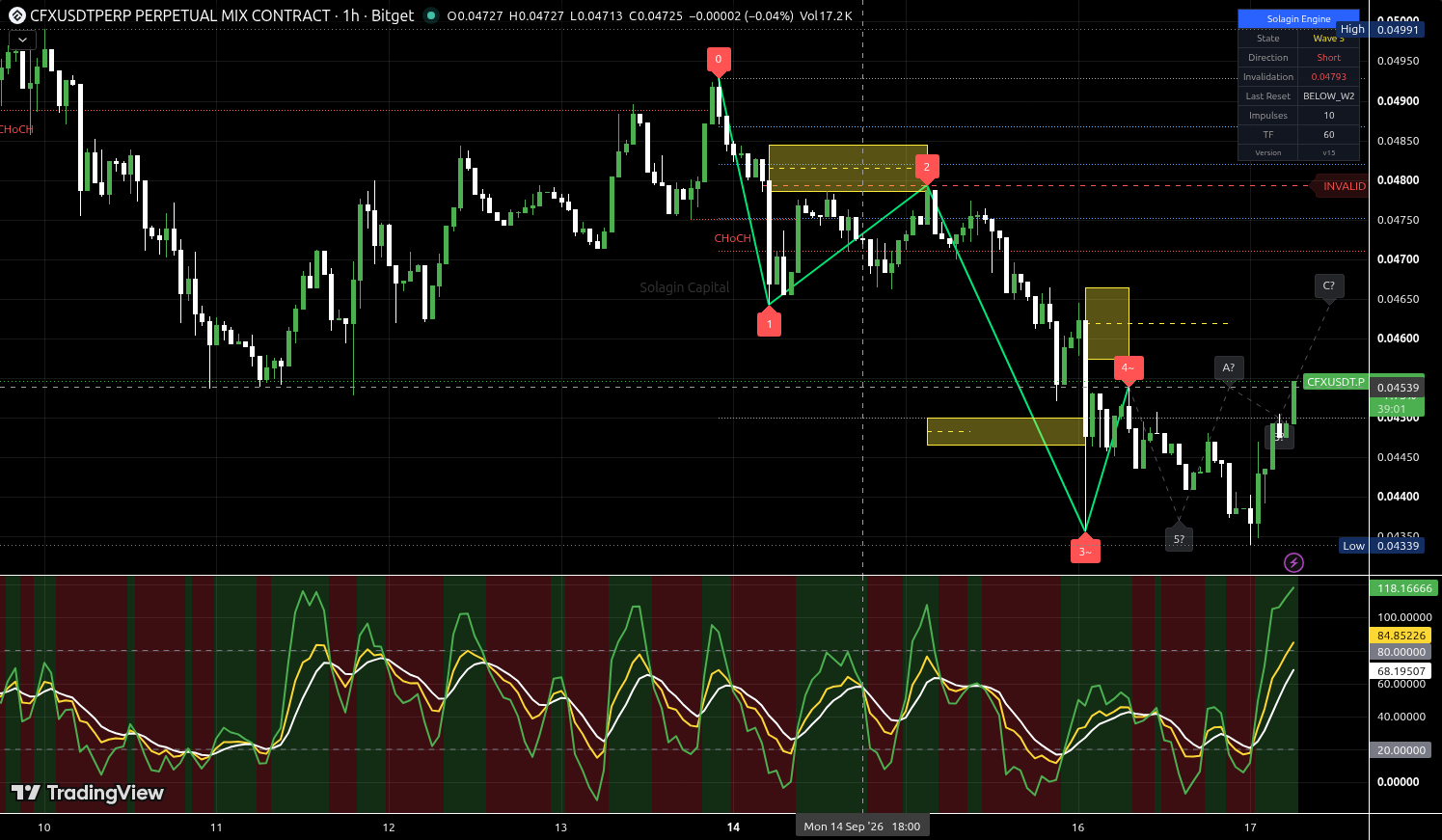Click the CFX symbol logo icon

click(16, 15)
